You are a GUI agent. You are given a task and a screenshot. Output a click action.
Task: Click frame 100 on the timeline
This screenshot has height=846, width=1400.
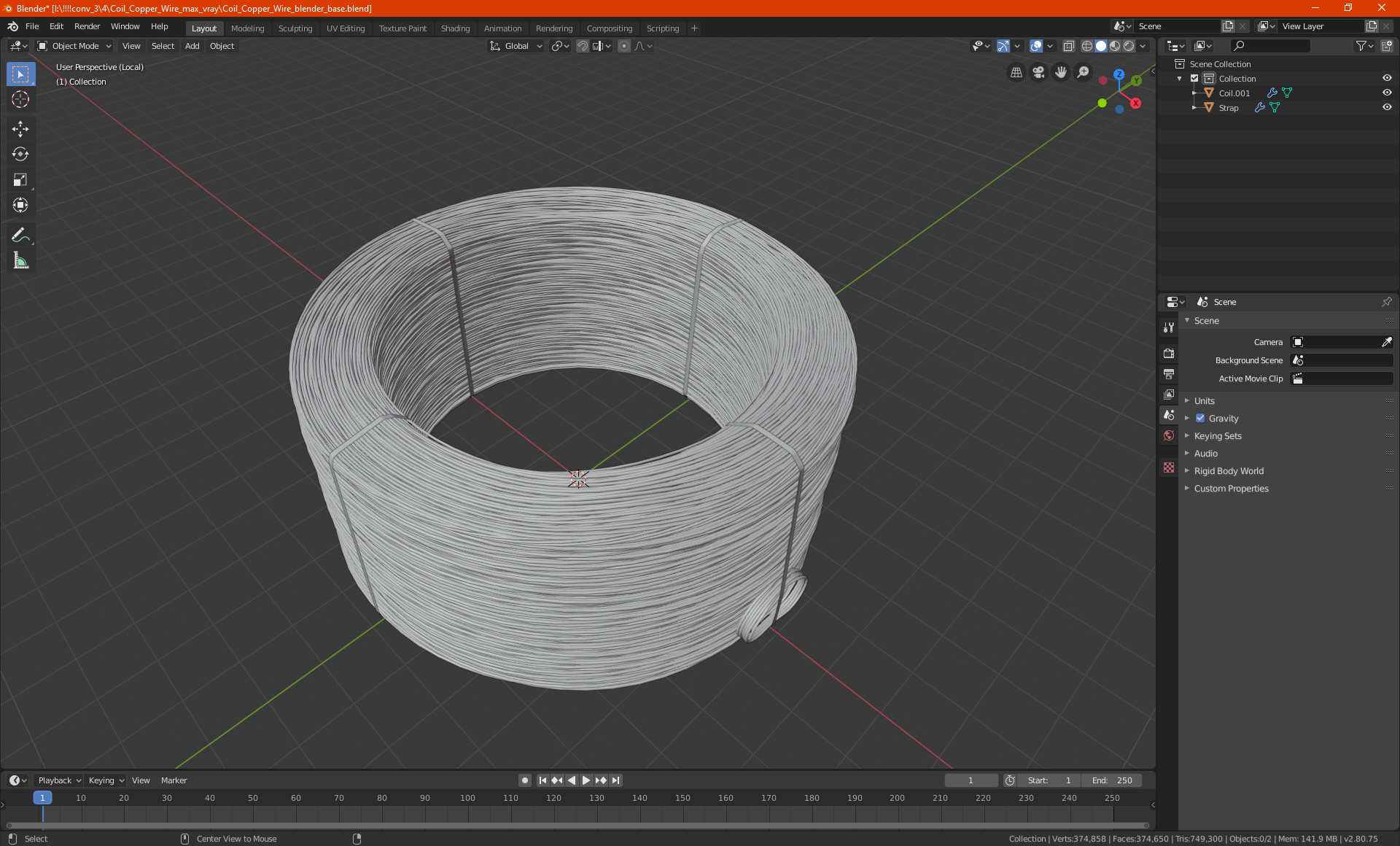(x=468, y=798)
